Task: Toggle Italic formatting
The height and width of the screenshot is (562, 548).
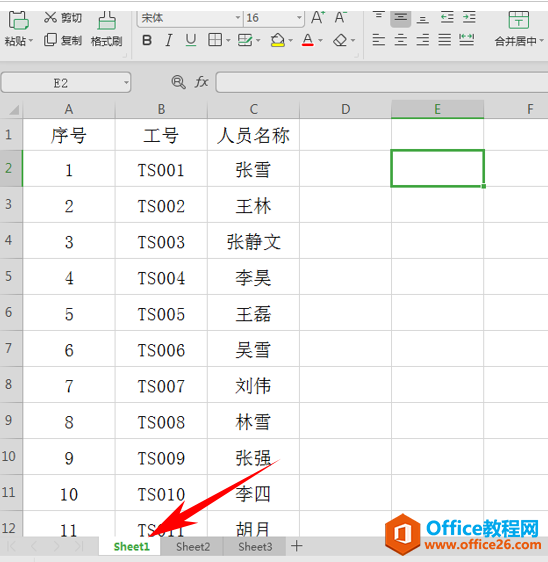Action: coord(168,40)
